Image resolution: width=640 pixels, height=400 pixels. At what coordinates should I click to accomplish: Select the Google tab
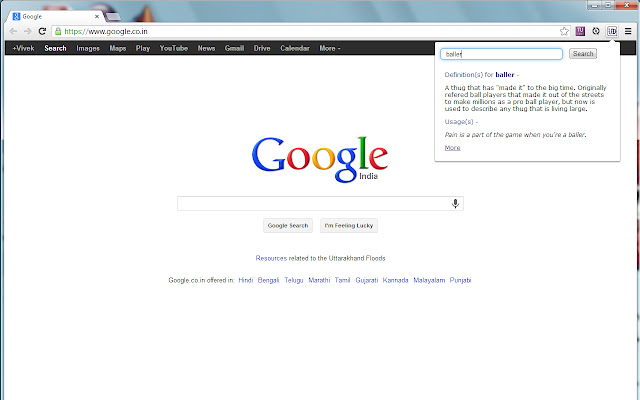55,17
